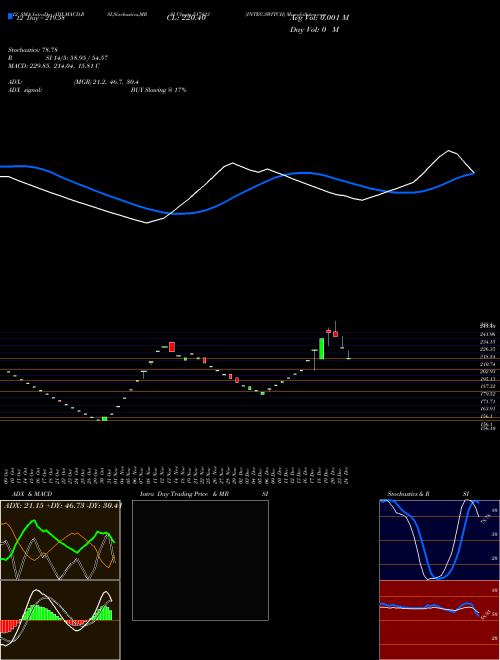Click the 241.96 price axis label

point(488,334)
